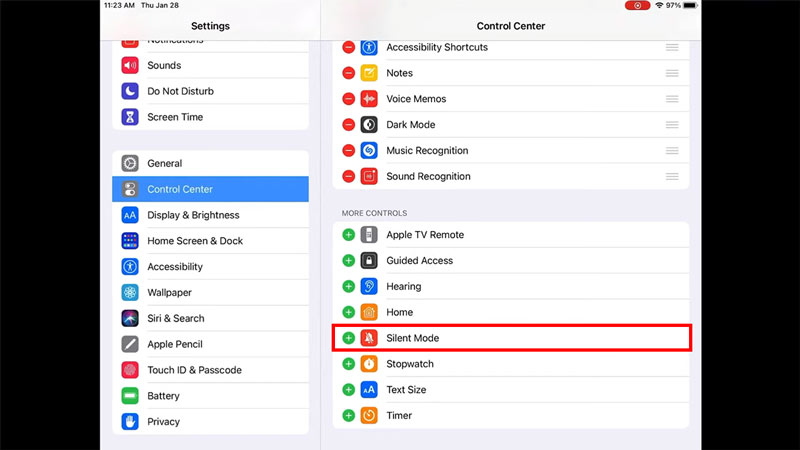
Task: Open General gear icon
Action: click(x=130, y=163)
